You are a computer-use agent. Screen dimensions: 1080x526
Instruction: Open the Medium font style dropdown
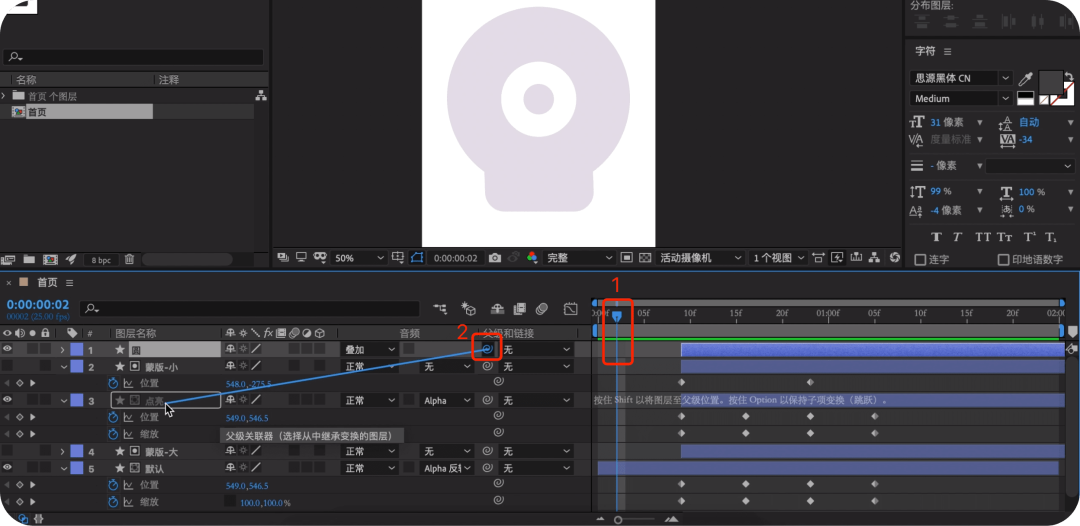(x=961, y=98)
